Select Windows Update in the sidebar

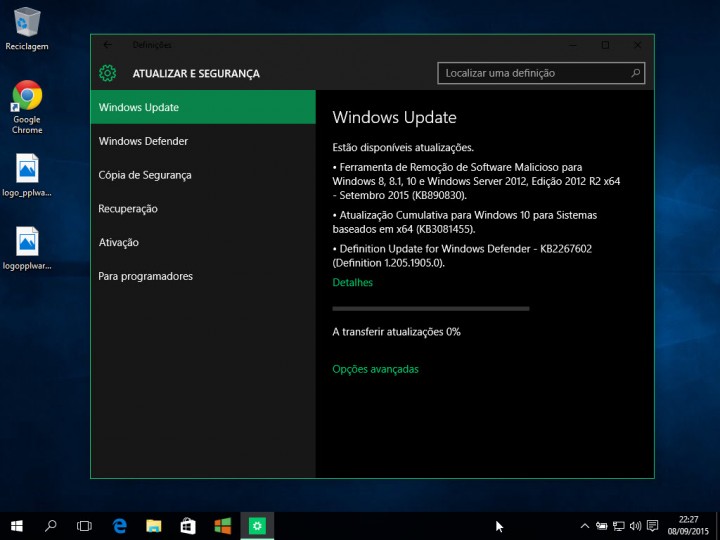(x=203, y=107)
